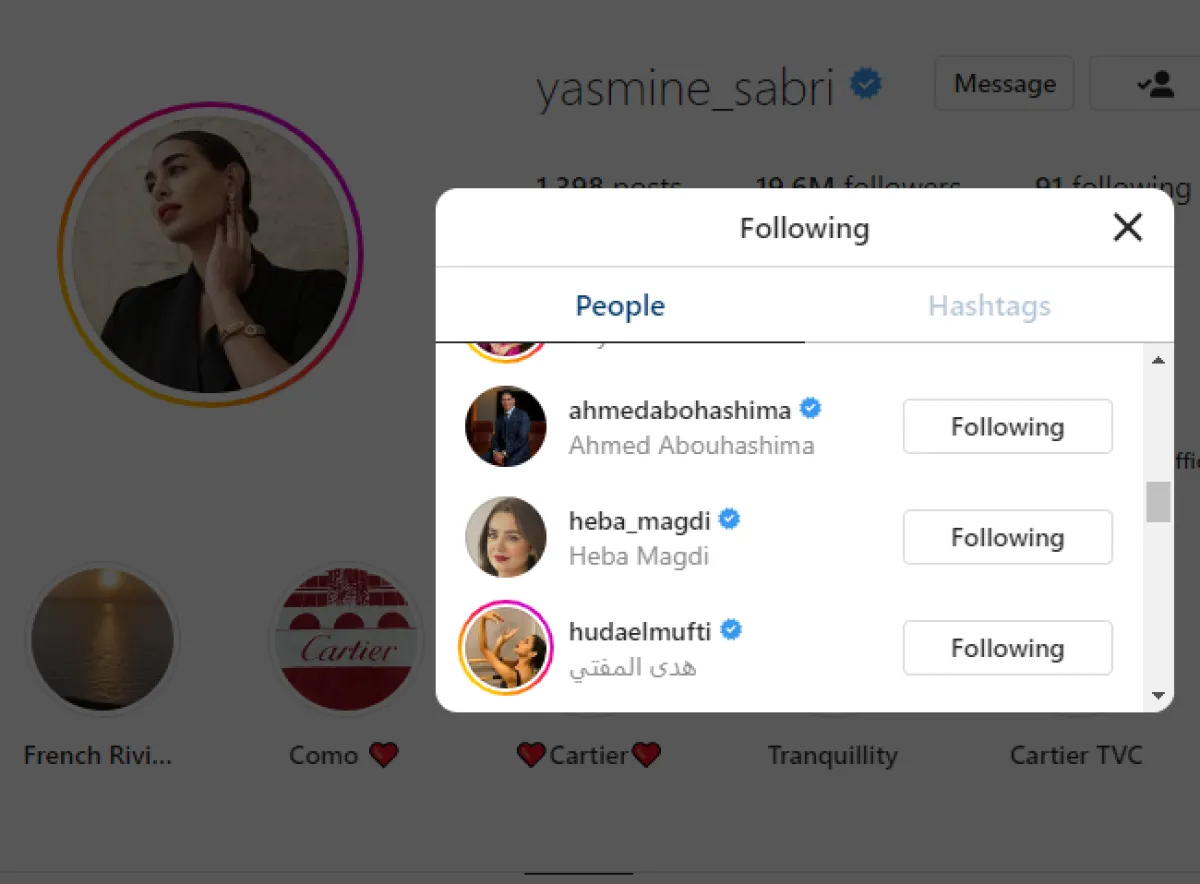This screenshot has height=884, width=1200.
Task: Toggle Following for ahmedabohashima
Action: (x=1007, y=427)
